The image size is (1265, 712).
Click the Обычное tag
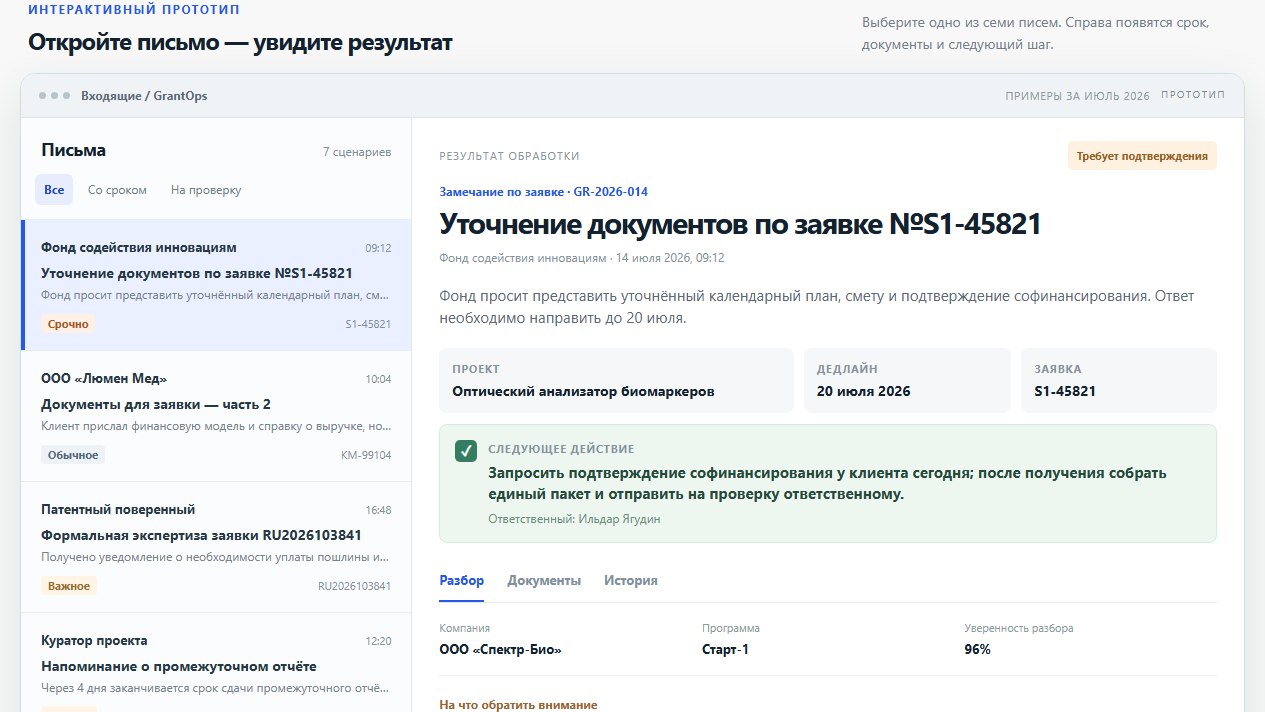pyautogui.click(x=73, y=455)
